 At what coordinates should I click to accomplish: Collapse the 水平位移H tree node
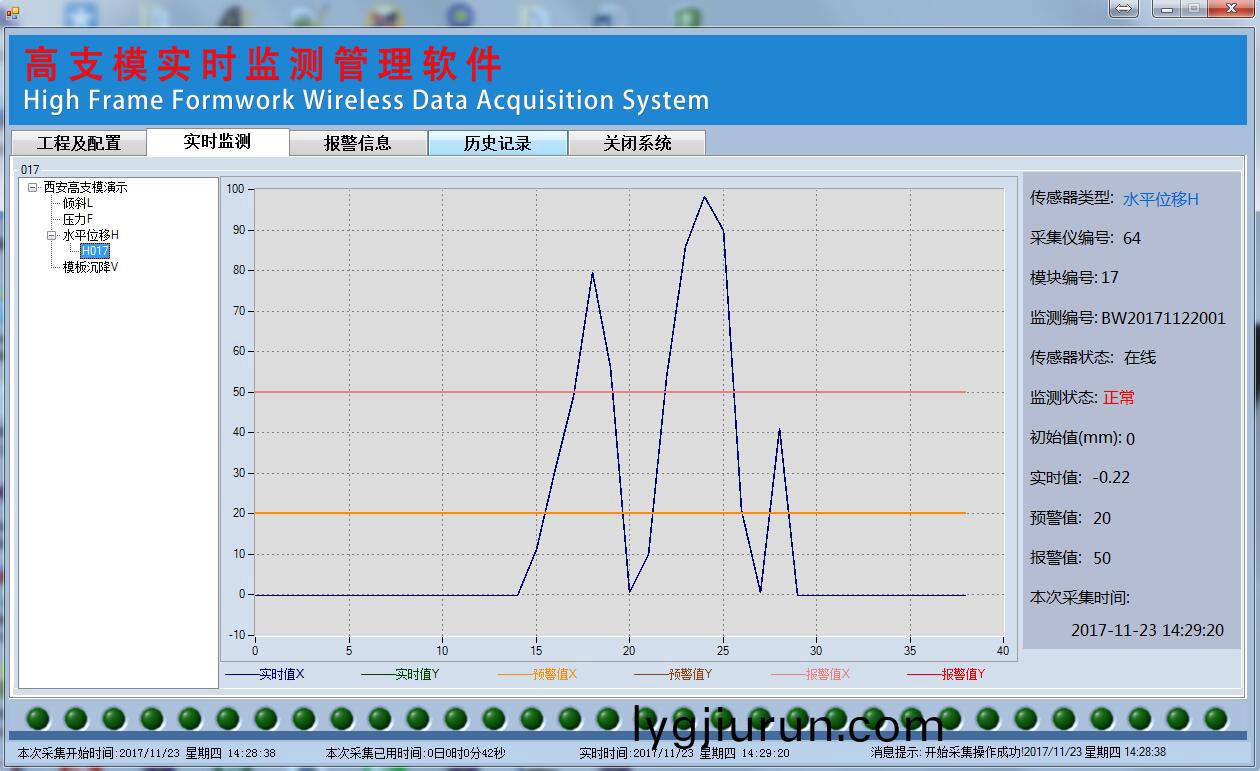[x=52, y=235]
